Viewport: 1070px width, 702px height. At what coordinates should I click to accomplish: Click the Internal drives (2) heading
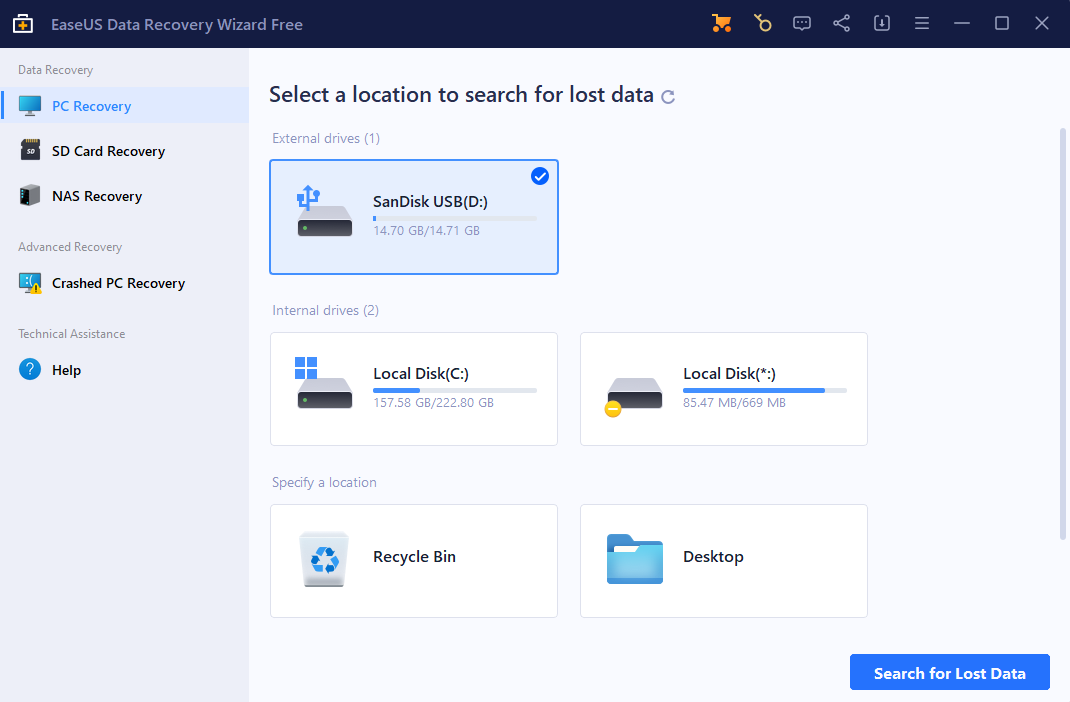click(x=325, y=310)
